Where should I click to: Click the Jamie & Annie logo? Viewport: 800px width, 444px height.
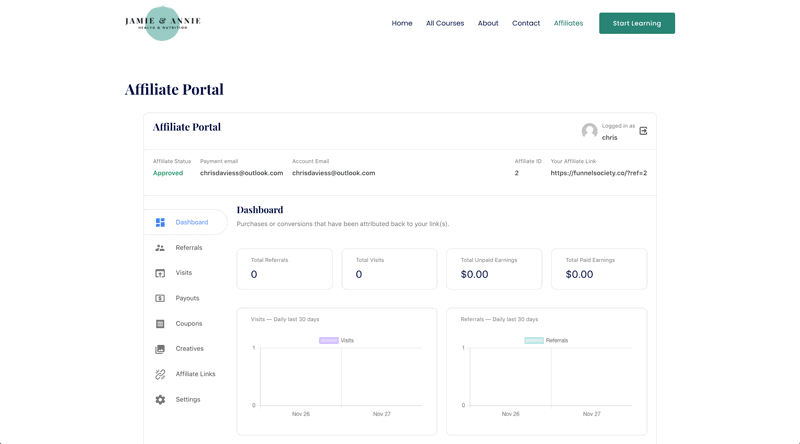click(163, 23)
